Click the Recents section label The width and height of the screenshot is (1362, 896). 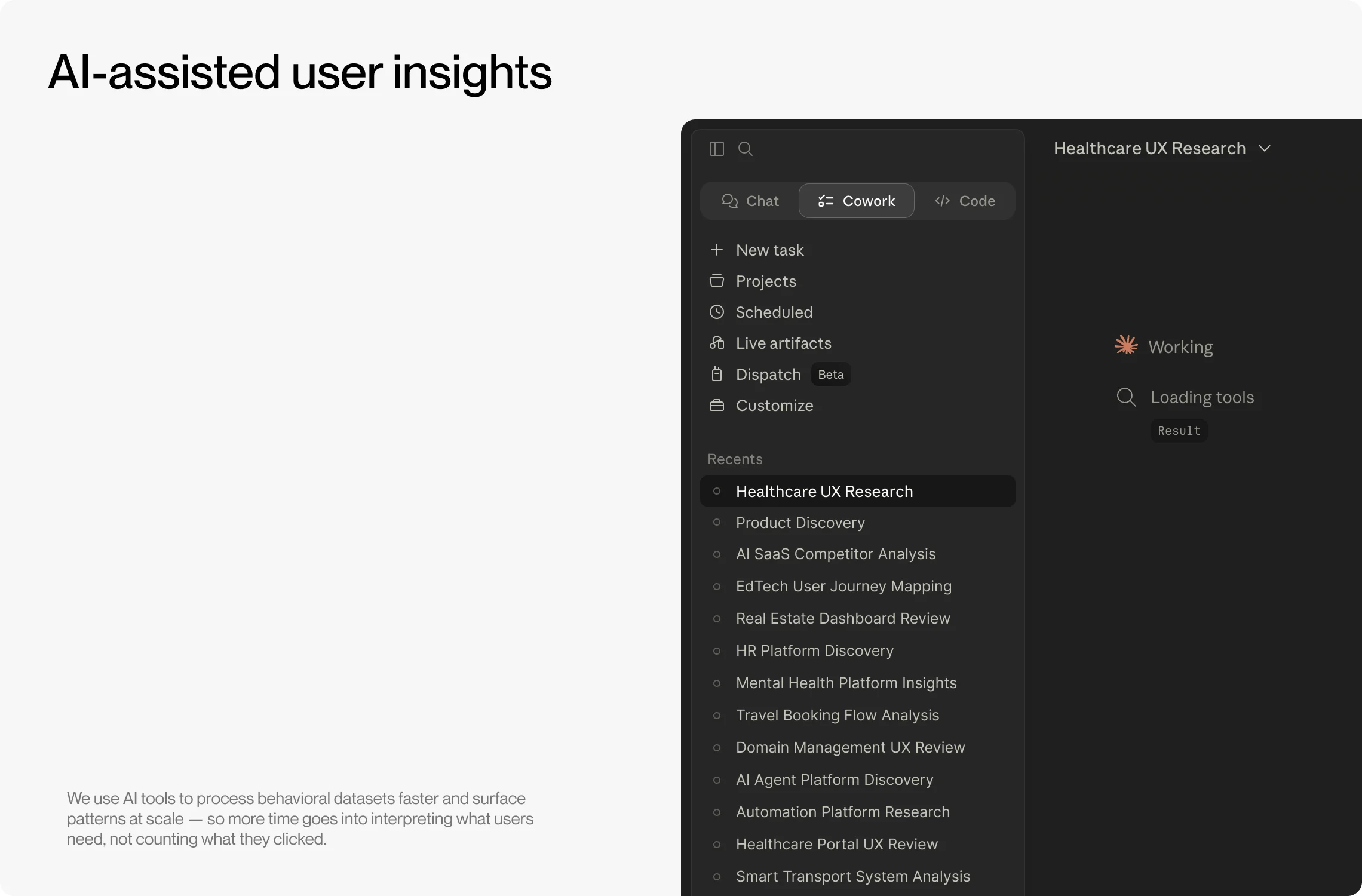[x=735, y=459]
